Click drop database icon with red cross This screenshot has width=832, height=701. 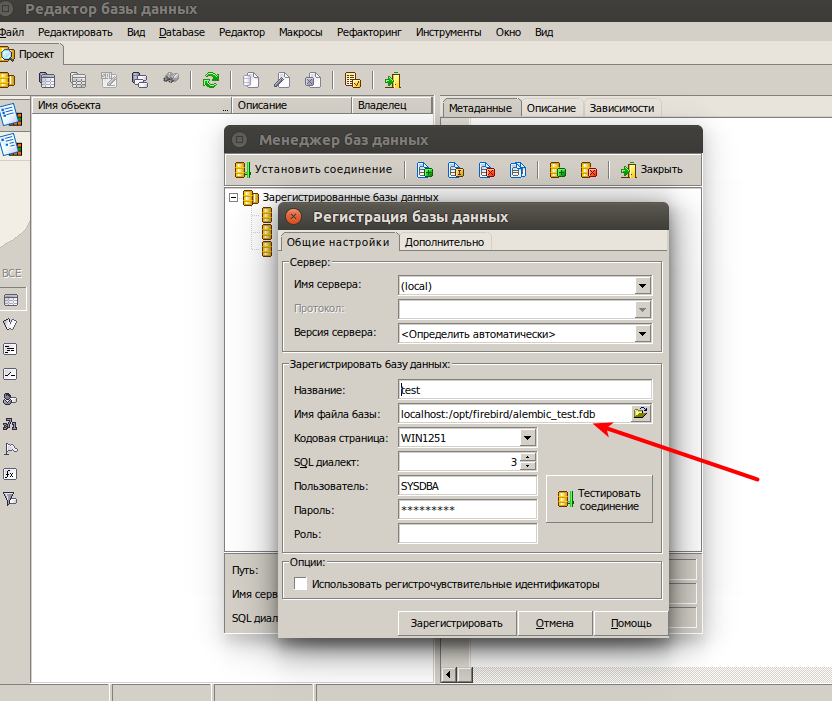pyautogui.click(x=588, y=170)
